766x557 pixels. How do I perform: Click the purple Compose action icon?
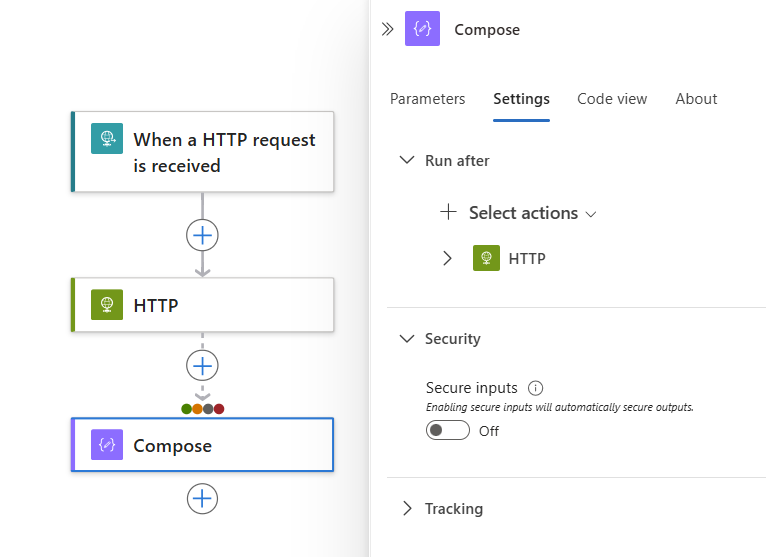(x=107, y=445)
